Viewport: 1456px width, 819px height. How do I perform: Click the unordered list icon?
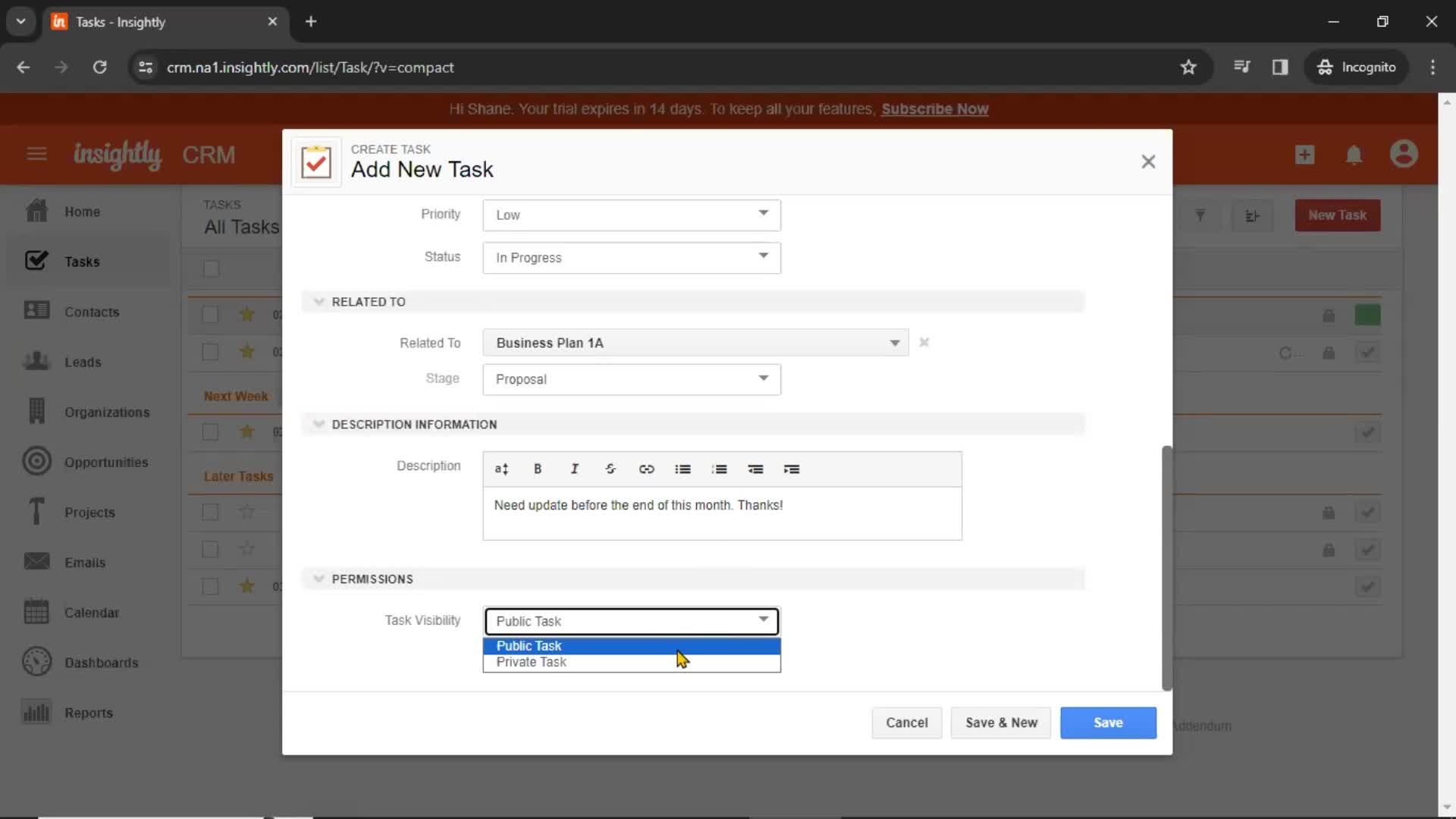tap(683, 469)
